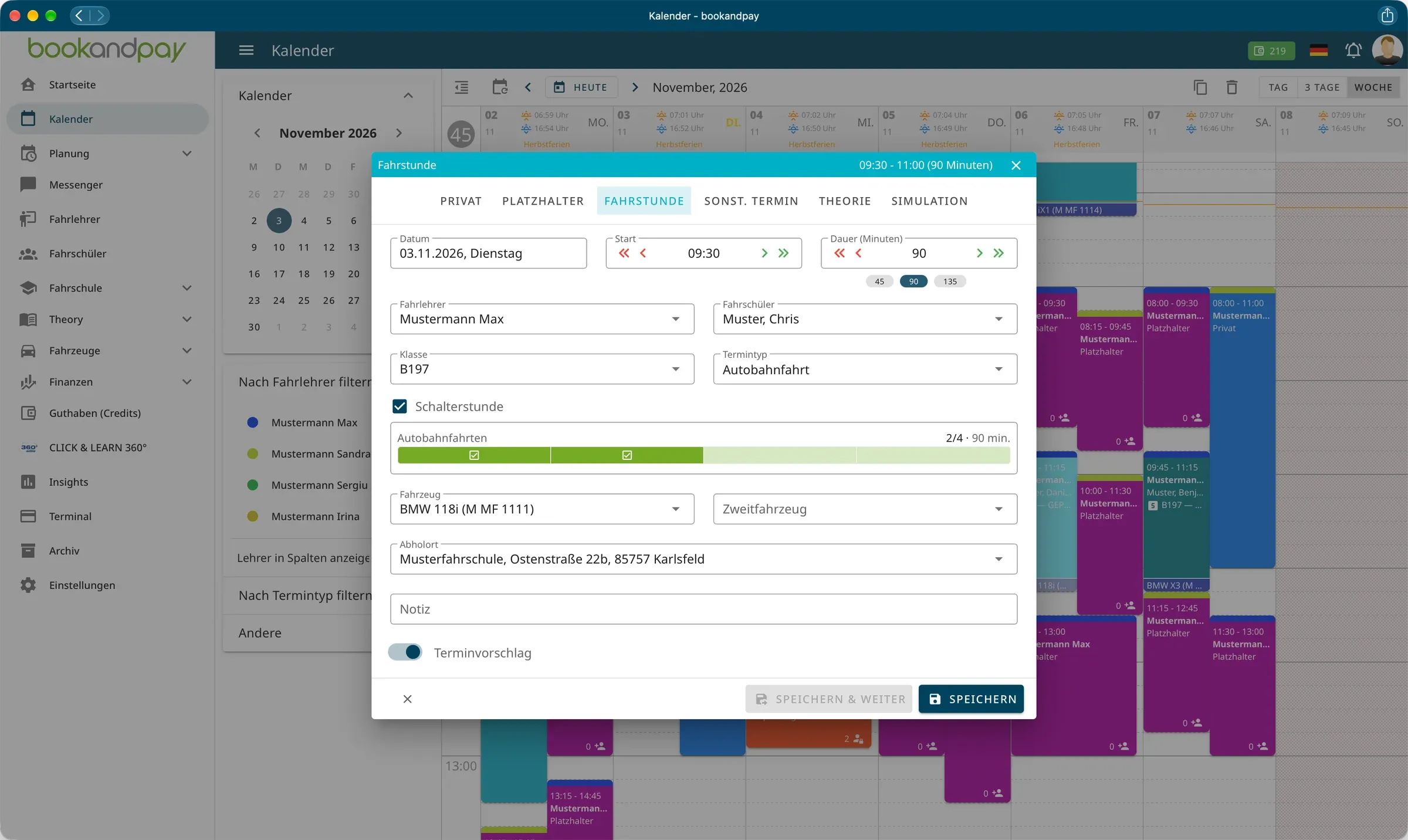The image size is (1408, 840).
Task: Click the HEUTE button
Action: click(x=581, y=87)
